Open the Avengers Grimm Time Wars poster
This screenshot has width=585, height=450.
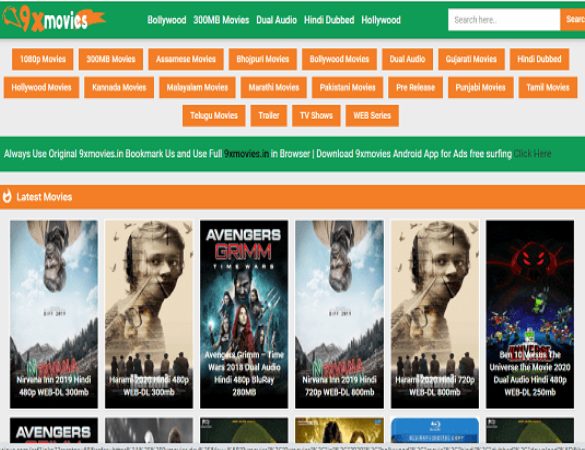[244, 314]
